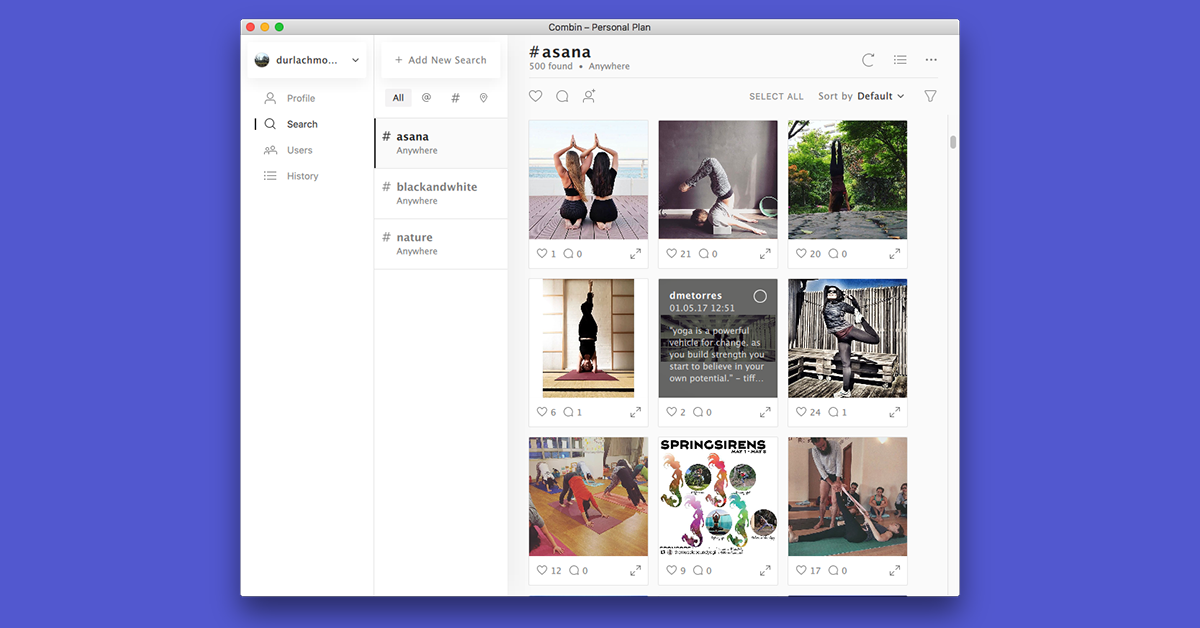
Task: Click the refresh search results icon
Action: [868, 60]
